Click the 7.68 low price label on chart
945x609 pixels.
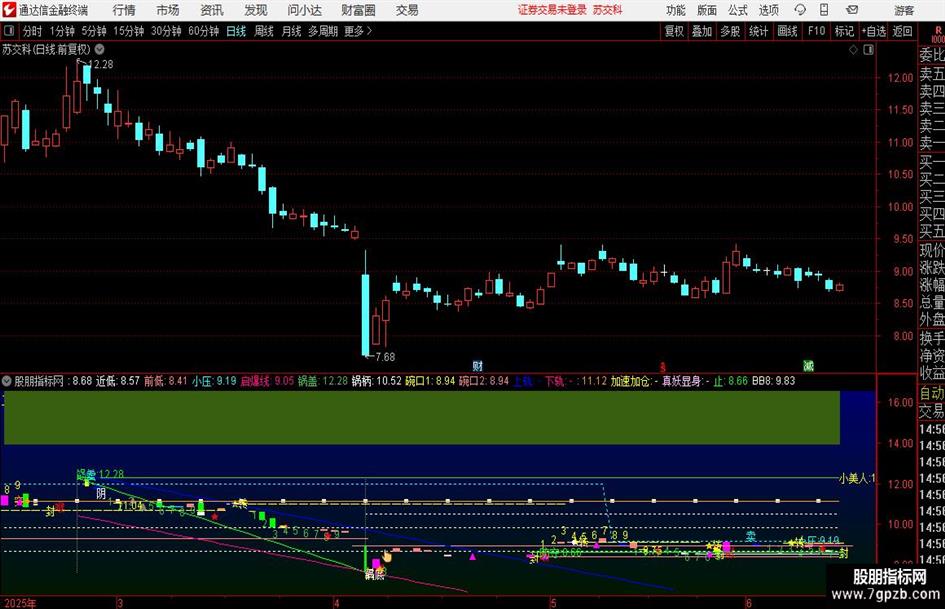pos(385,357)
